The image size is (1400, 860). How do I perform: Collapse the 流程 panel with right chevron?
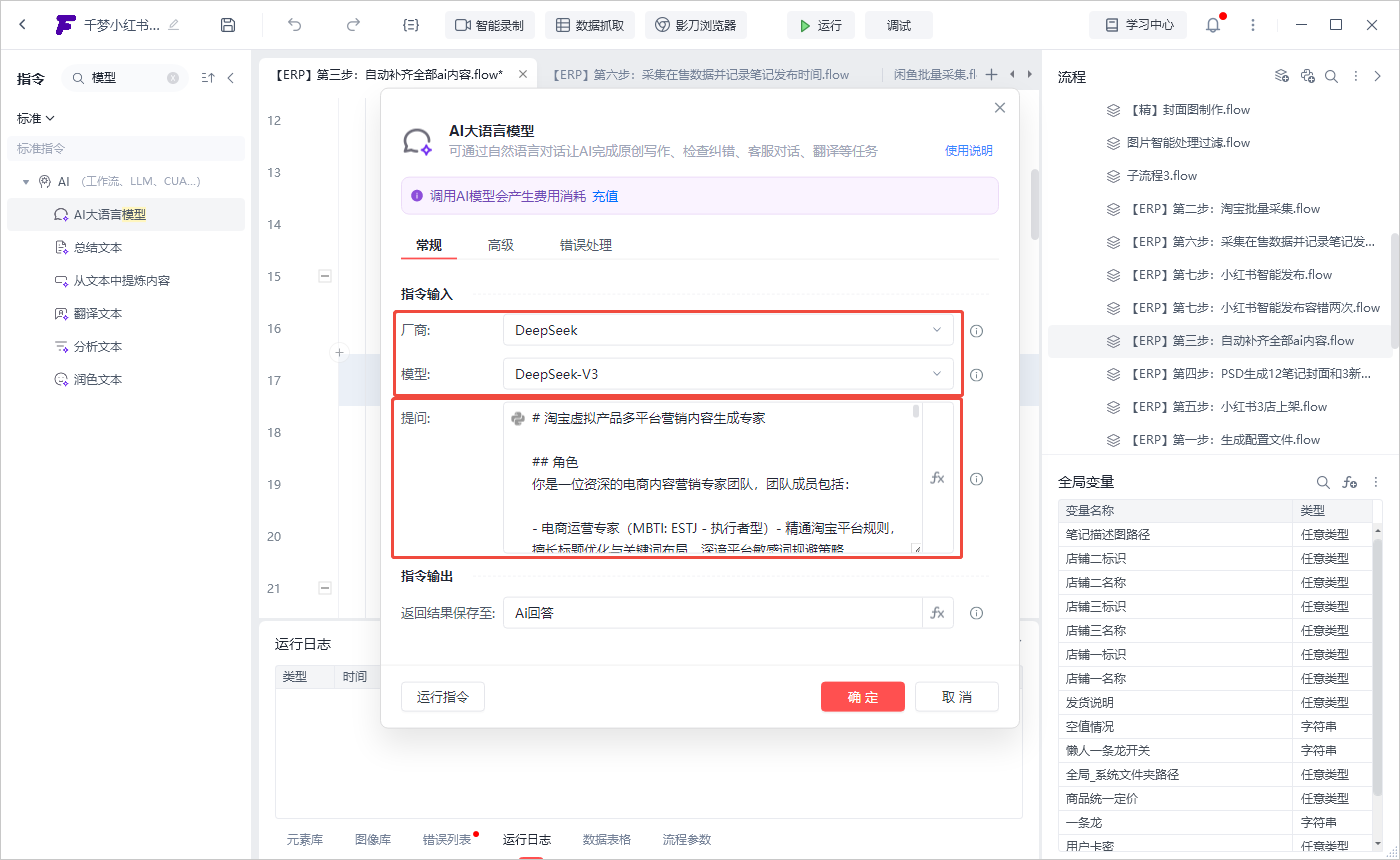pyautogui.click(x=1378, y=76)
